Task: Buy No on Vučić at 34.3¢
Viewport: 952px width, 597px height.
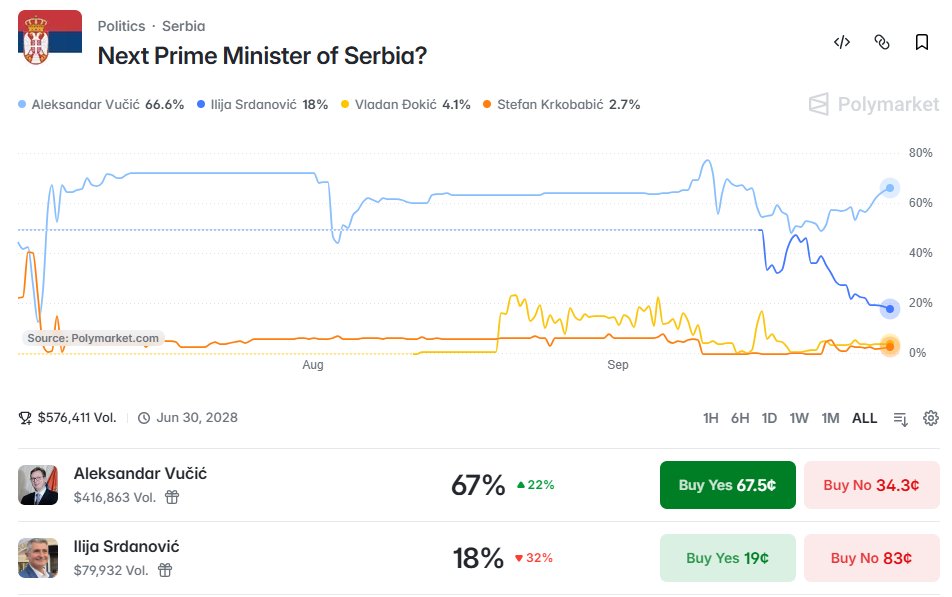Action: pos(871,485)
